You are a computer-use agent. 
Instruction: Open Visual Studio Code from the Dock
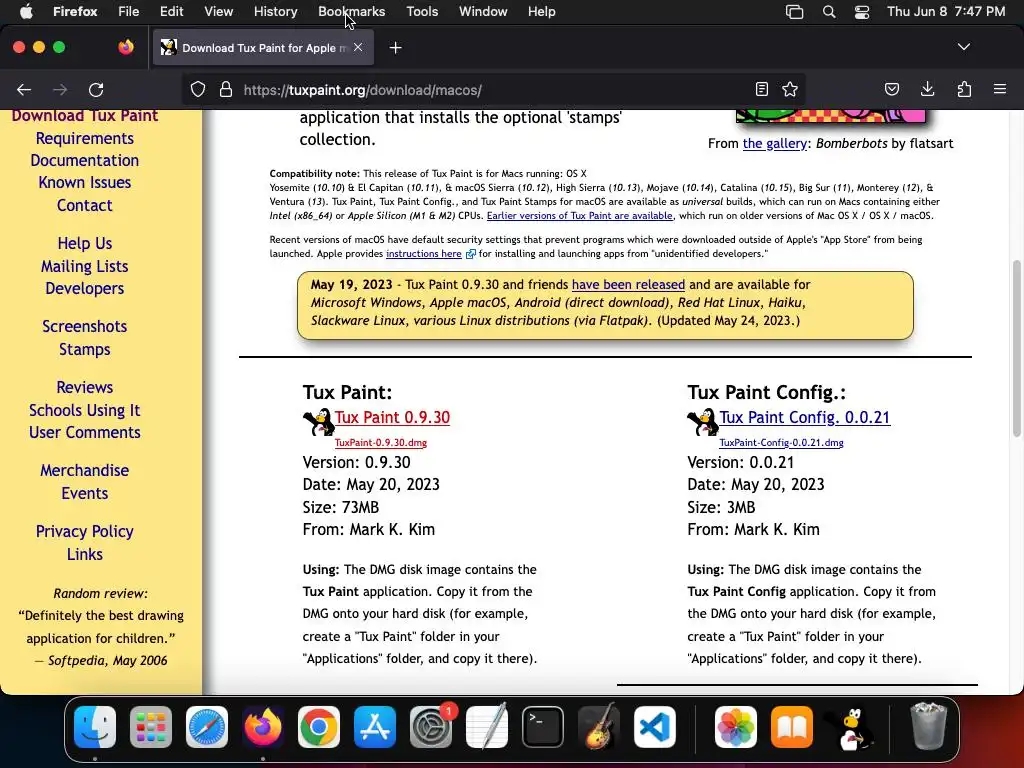point(654,727)
